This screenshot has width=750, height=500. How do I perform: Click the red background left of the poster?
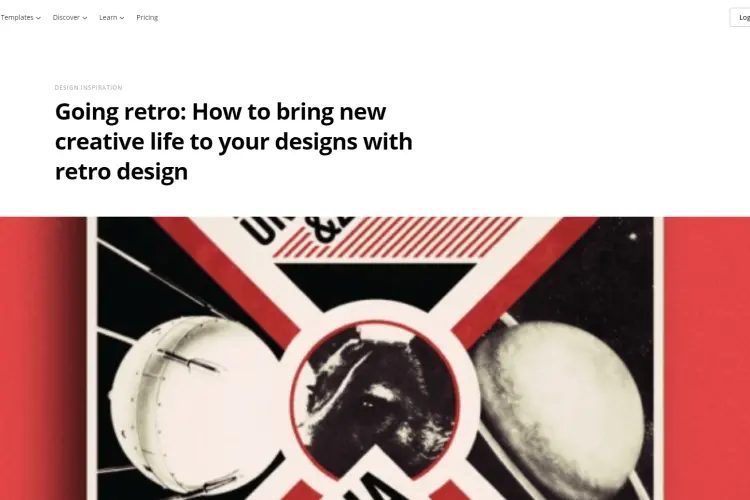point(43,358)
